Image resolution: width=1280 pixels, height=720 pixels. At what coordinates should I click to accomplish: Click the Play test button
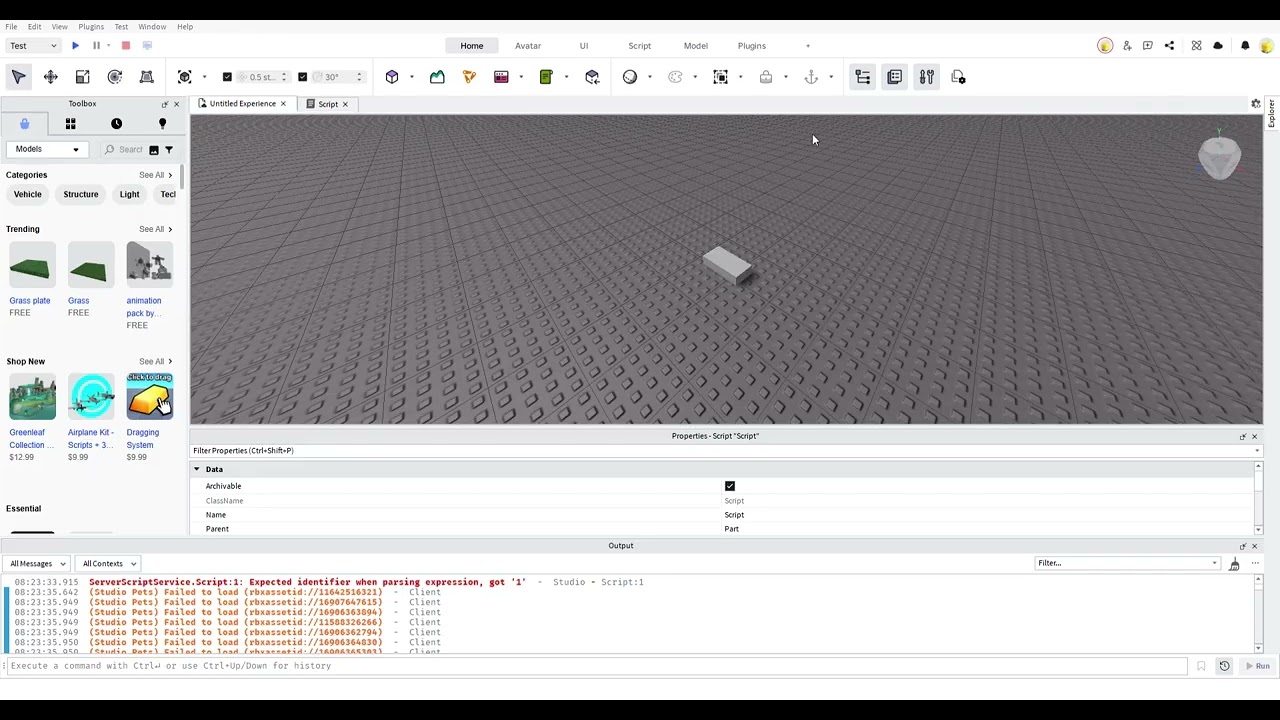[x=75, y=45]
